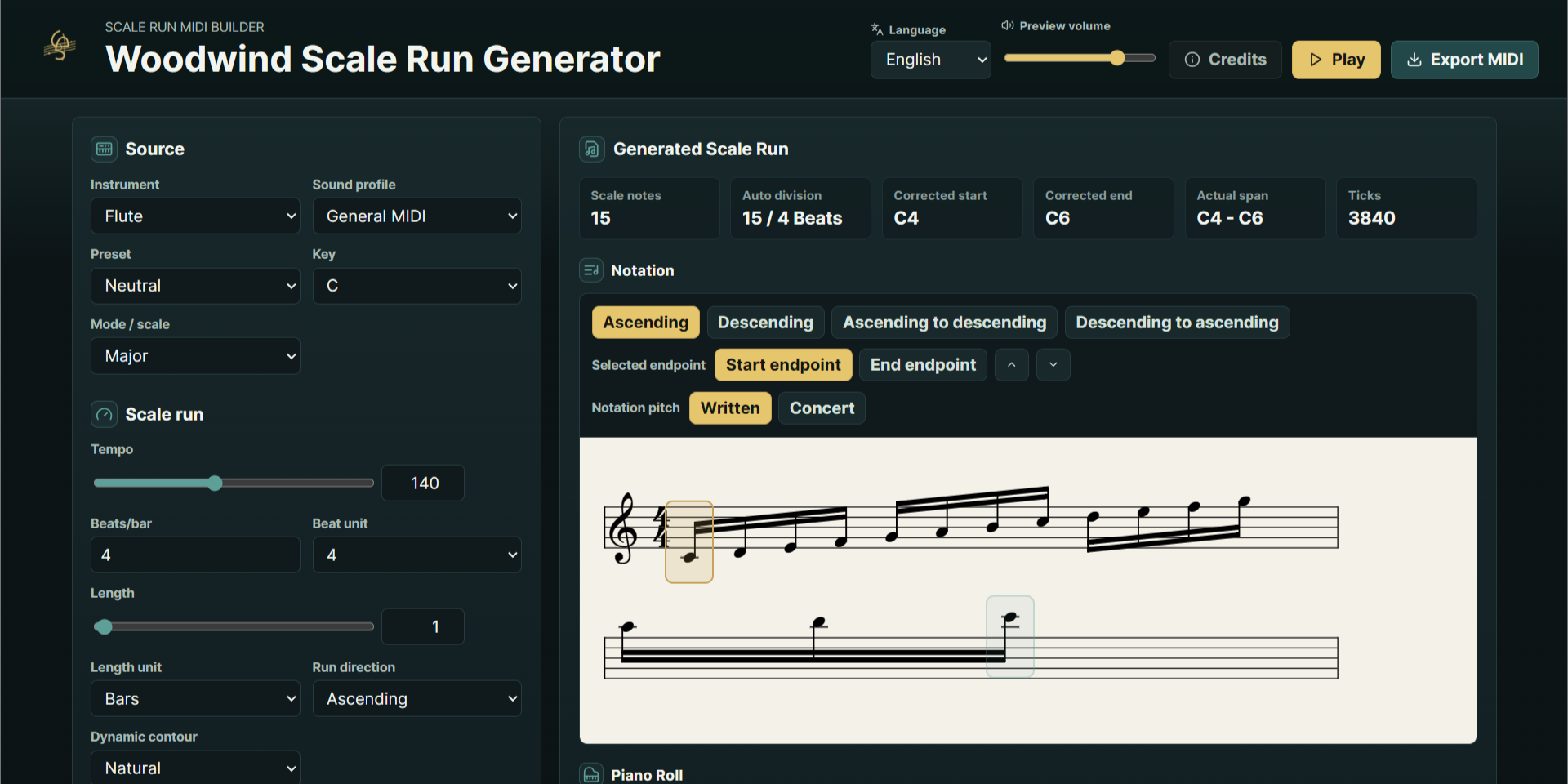Adjust the Preview volume slider
The image size is (1568, 784).
tap(1080, 58)
